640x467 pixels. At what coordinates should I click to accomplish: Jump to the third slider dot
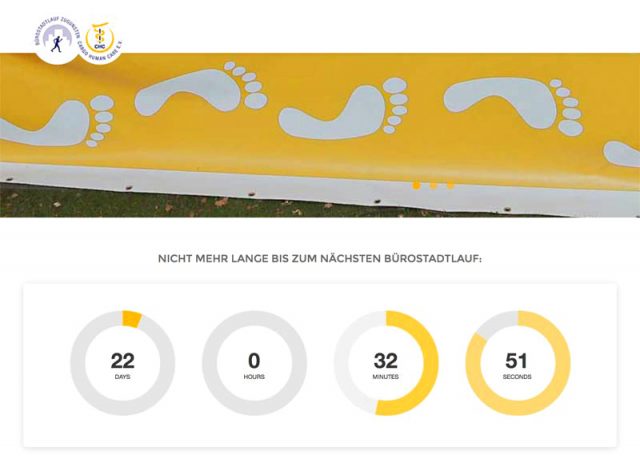451,186
